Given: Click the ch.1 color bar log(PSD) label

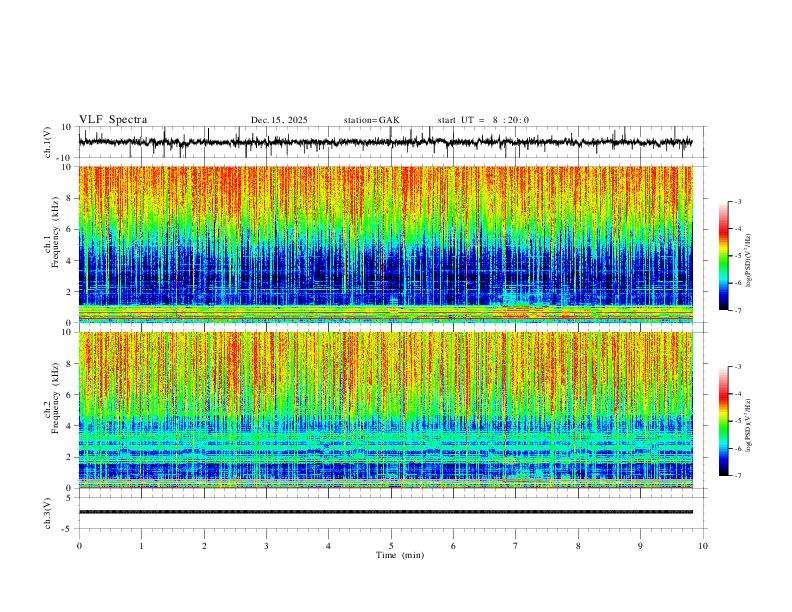Looking at the screenshot, I should tap(749, 260).
